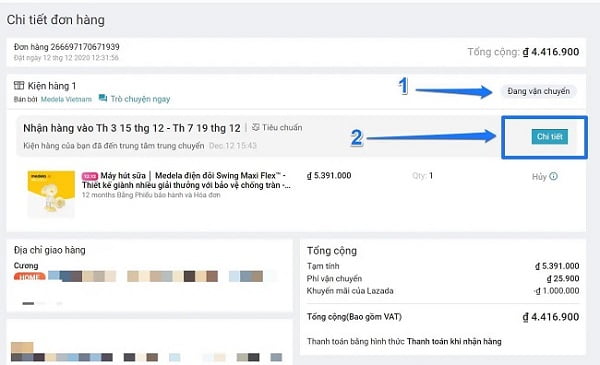Click the Hủy cancel text
The image size is (600, 365).
coord(539,177)
